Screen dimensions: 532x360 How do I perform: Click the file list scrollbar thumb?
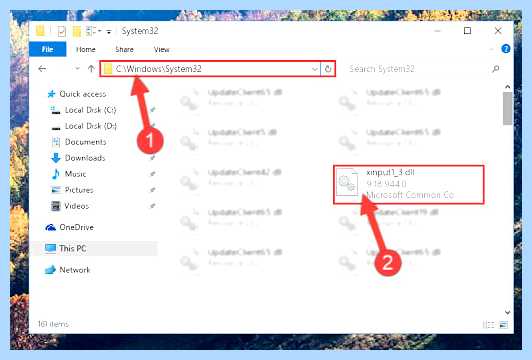pyautogui.click(x=508, y=108)
